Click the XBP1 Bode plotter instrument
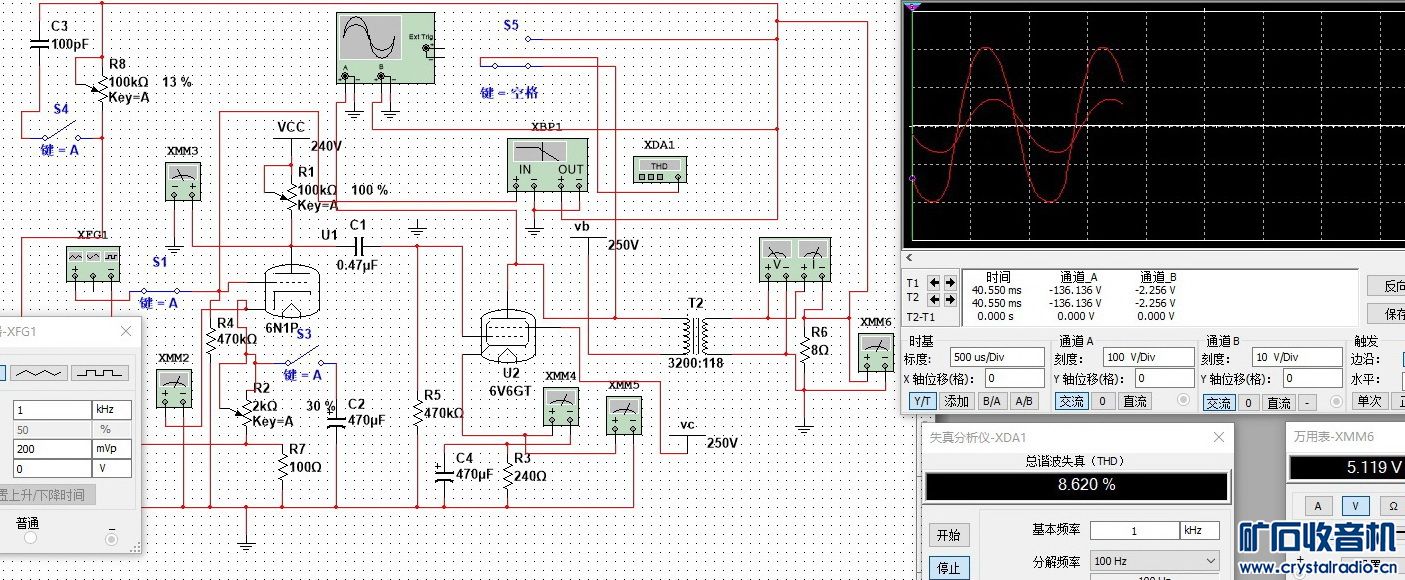This screenshot has height=580, width=1405. 547,166
